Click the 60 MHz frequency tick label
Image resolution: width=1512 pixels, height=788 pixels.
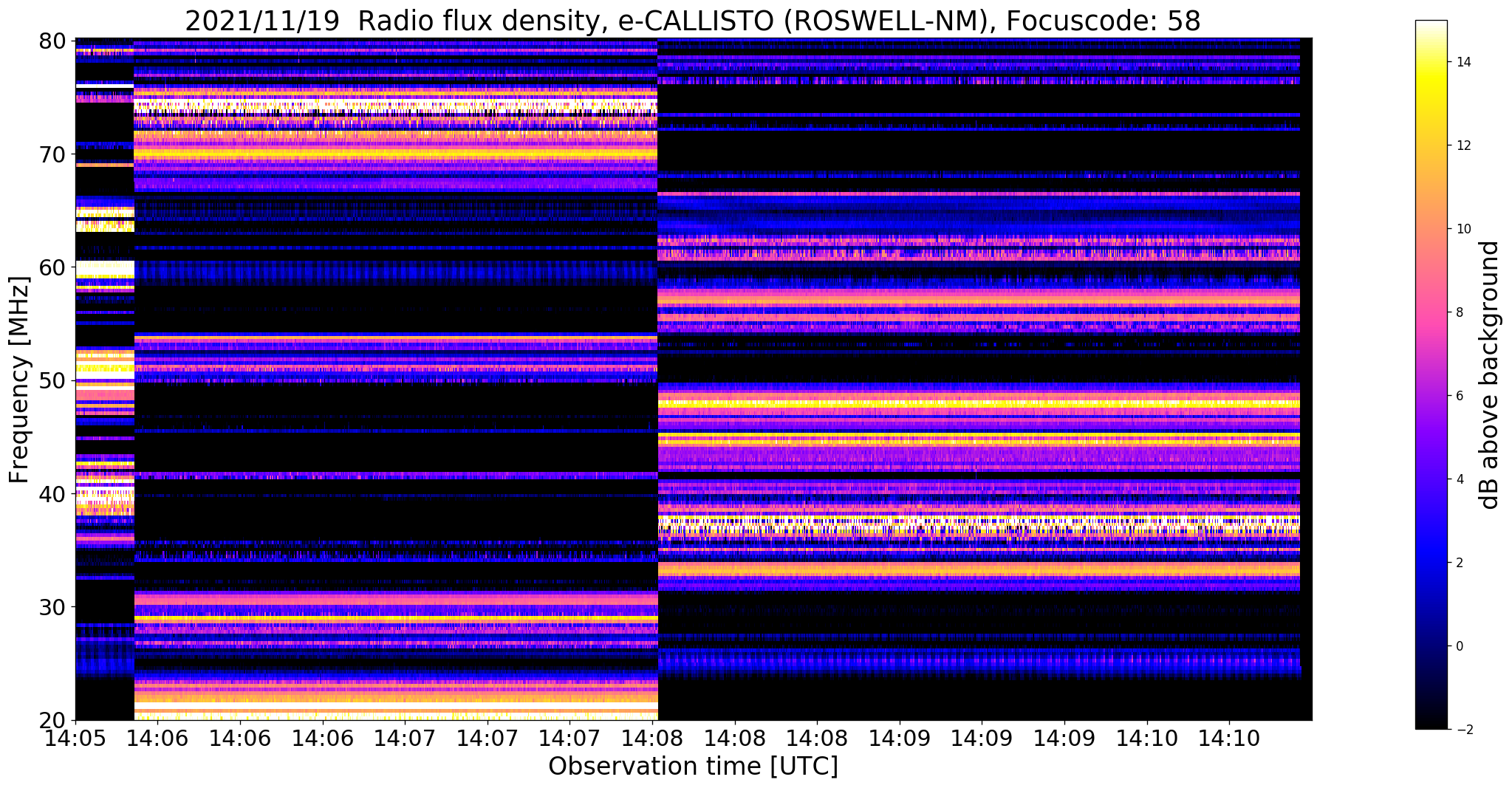52,267
